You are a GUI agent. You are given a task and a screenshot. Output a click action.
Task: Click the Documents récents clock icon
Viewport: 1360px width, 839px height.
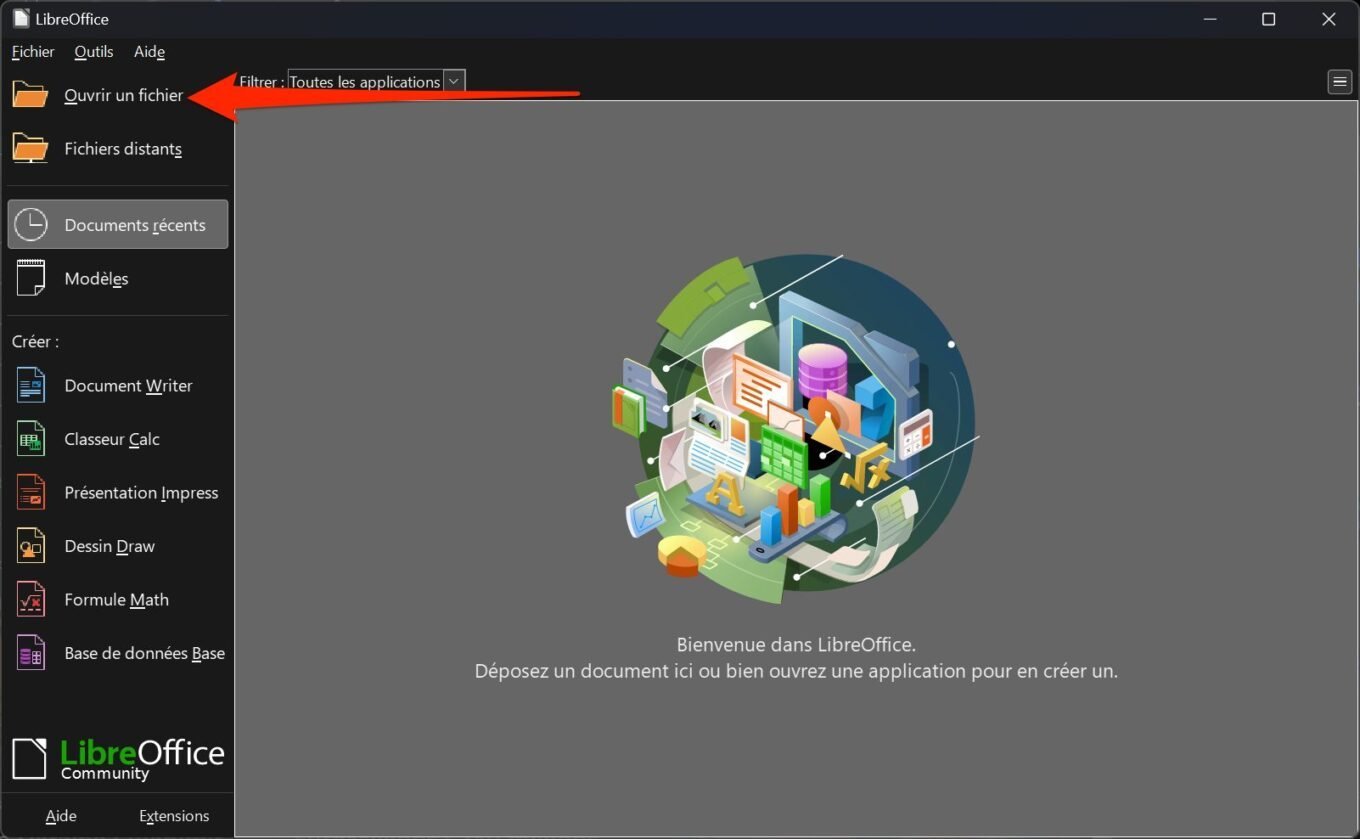[x=31, y=225]
